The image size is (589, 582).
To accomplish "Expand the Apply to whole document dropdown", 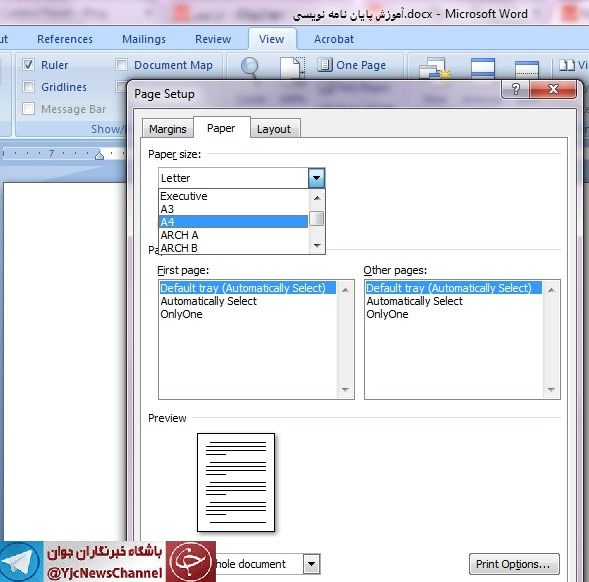I will (x=311, y=564).
